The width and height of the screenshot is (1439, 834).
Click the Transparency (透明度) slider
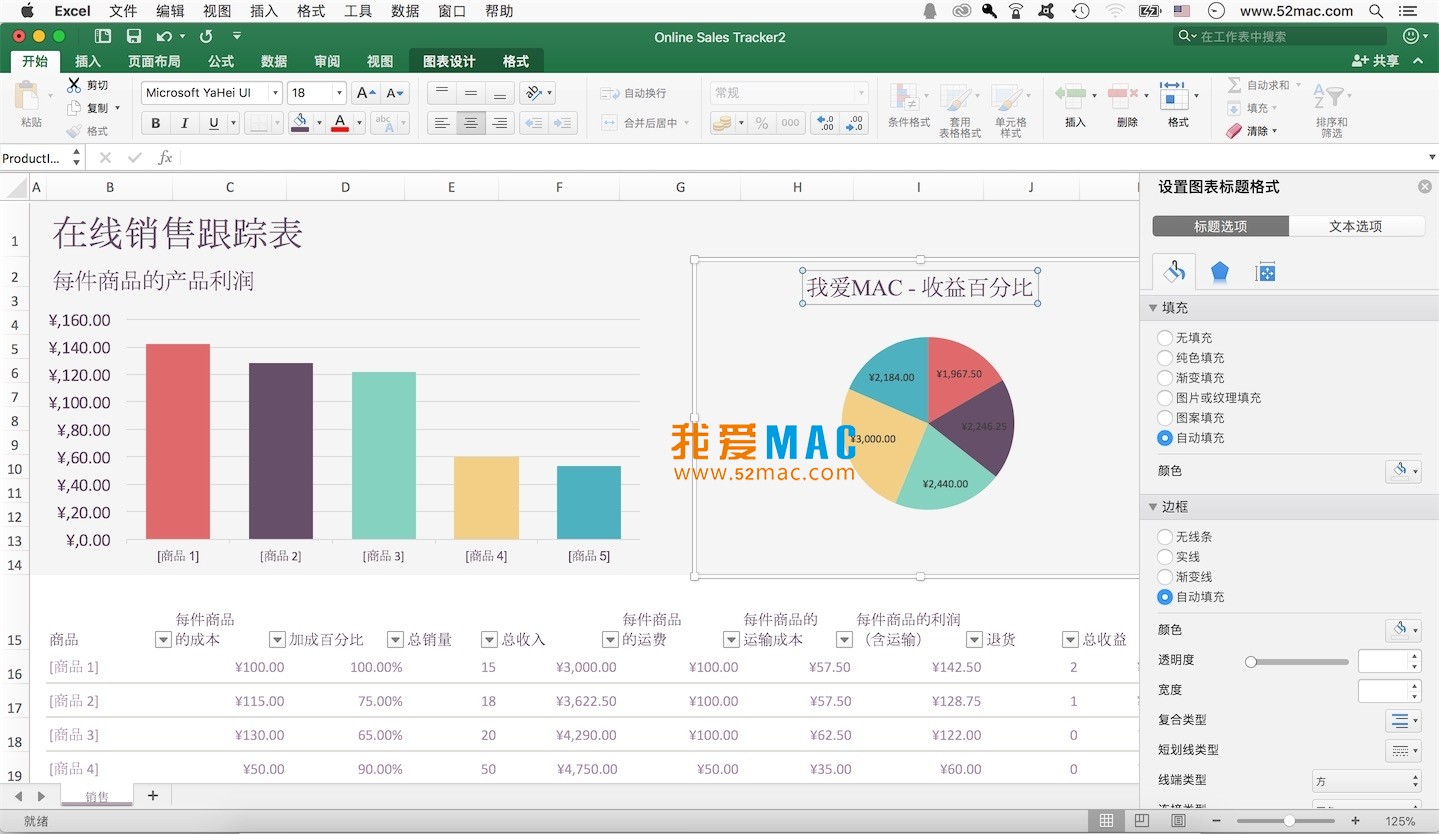tap(1299, 661)
